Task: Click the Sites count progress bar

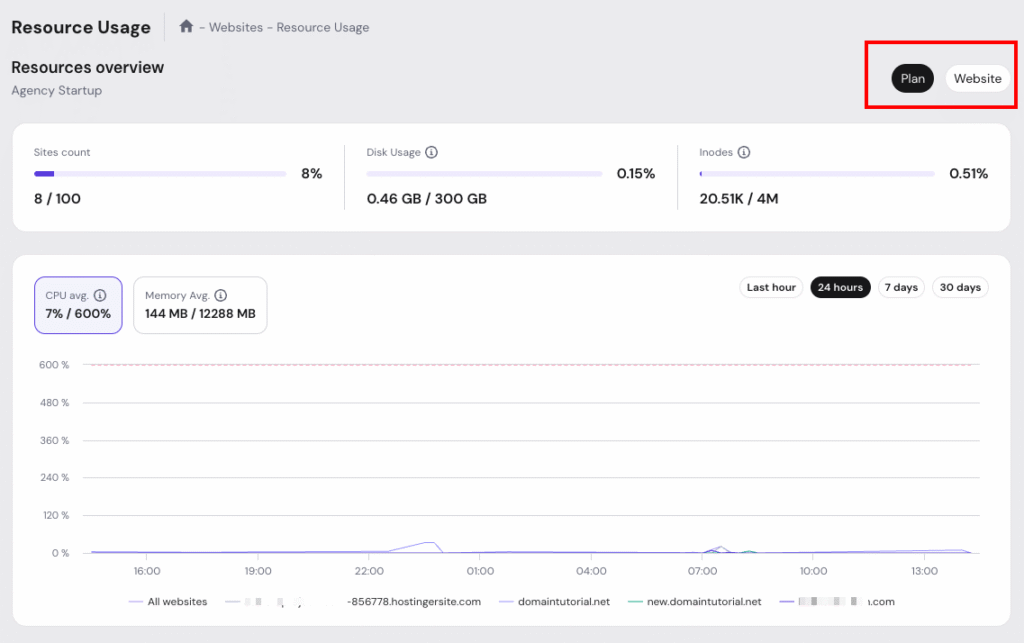Action: point(160,174)
